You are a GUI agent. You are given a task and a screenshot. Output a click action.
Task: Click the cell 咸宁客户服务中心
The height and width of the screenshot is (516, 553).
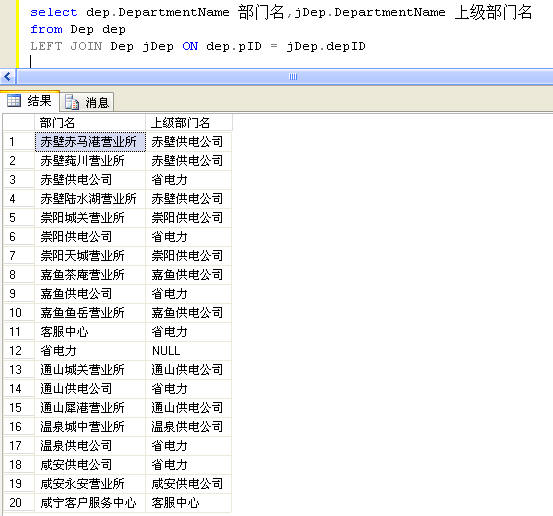pos(90,503)
